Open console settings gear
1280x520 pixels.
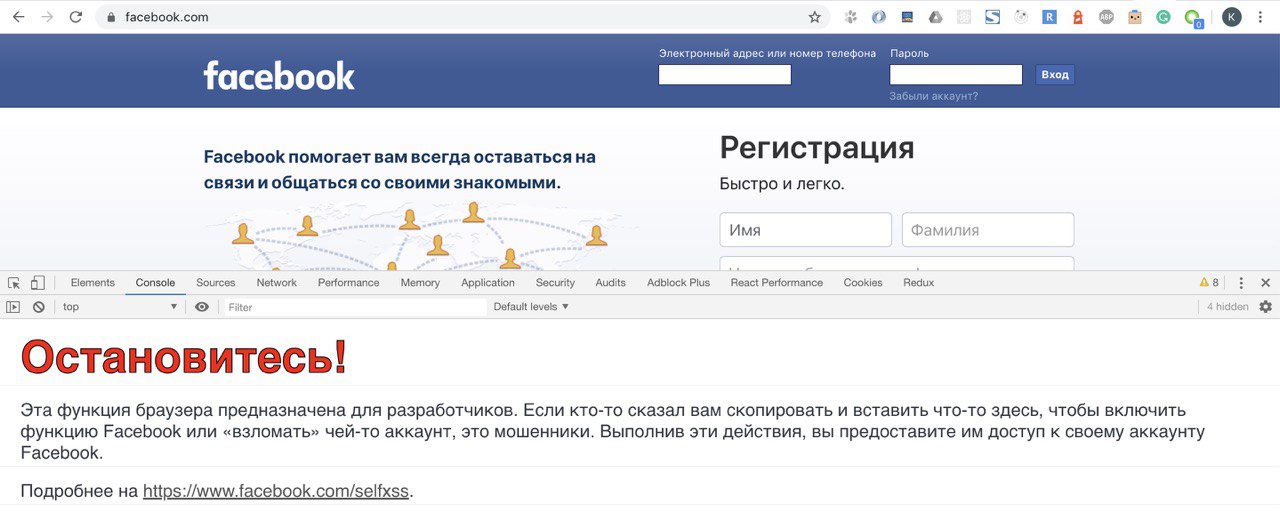1266,307
